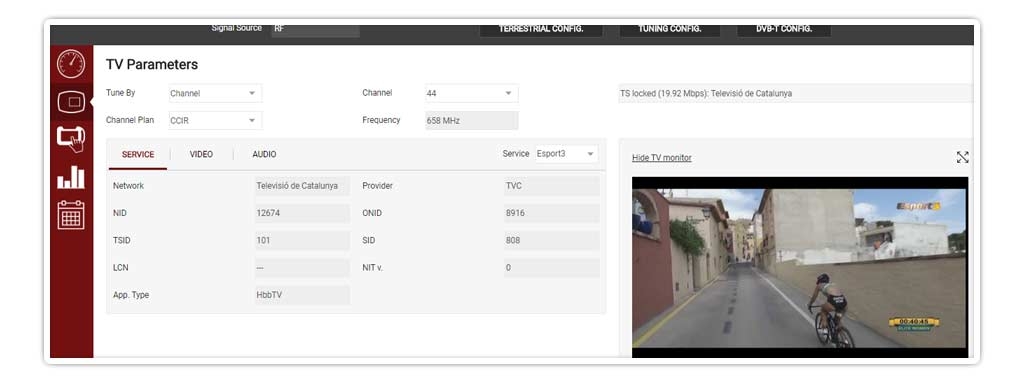Open the calendar schedule sidebar icon

[x=71, y=214]
